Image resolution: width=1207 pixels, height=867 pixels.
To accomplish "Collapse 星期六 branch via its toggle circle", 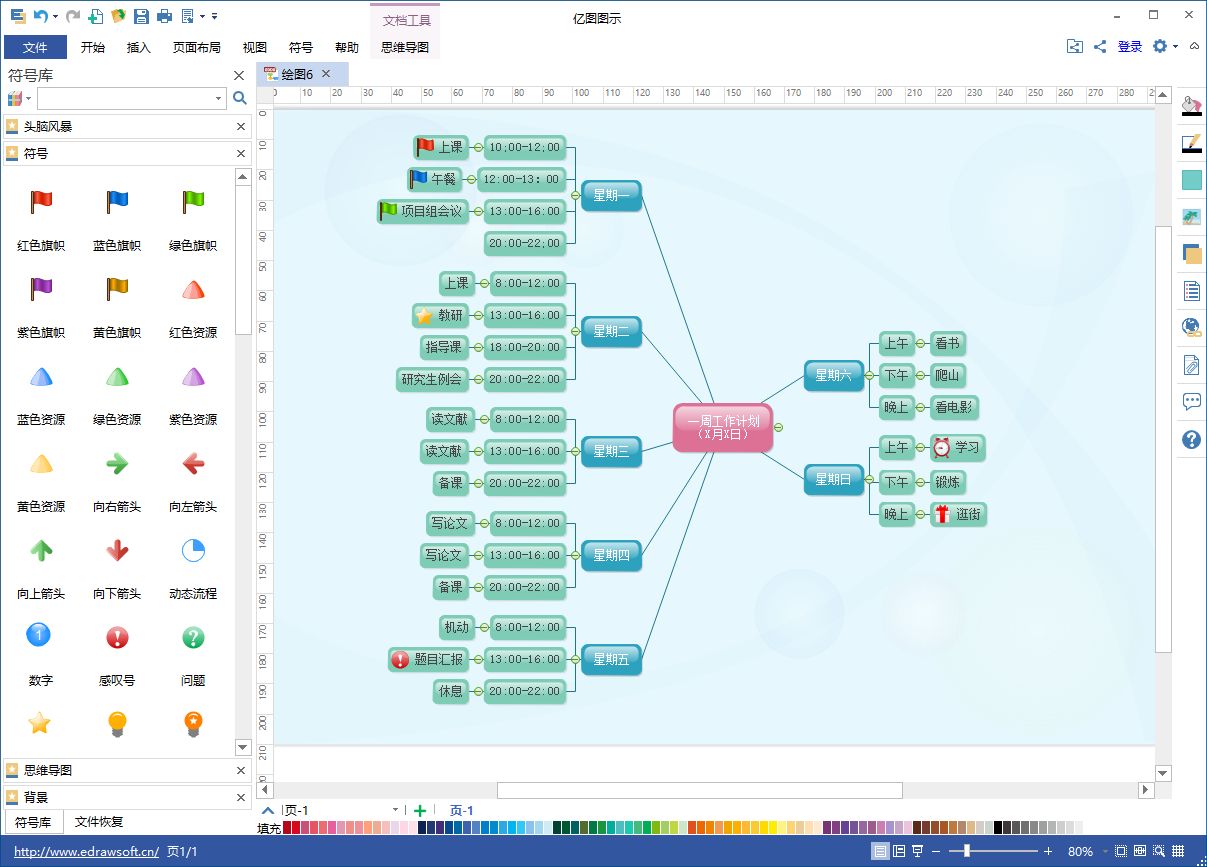I will (869, 376).
